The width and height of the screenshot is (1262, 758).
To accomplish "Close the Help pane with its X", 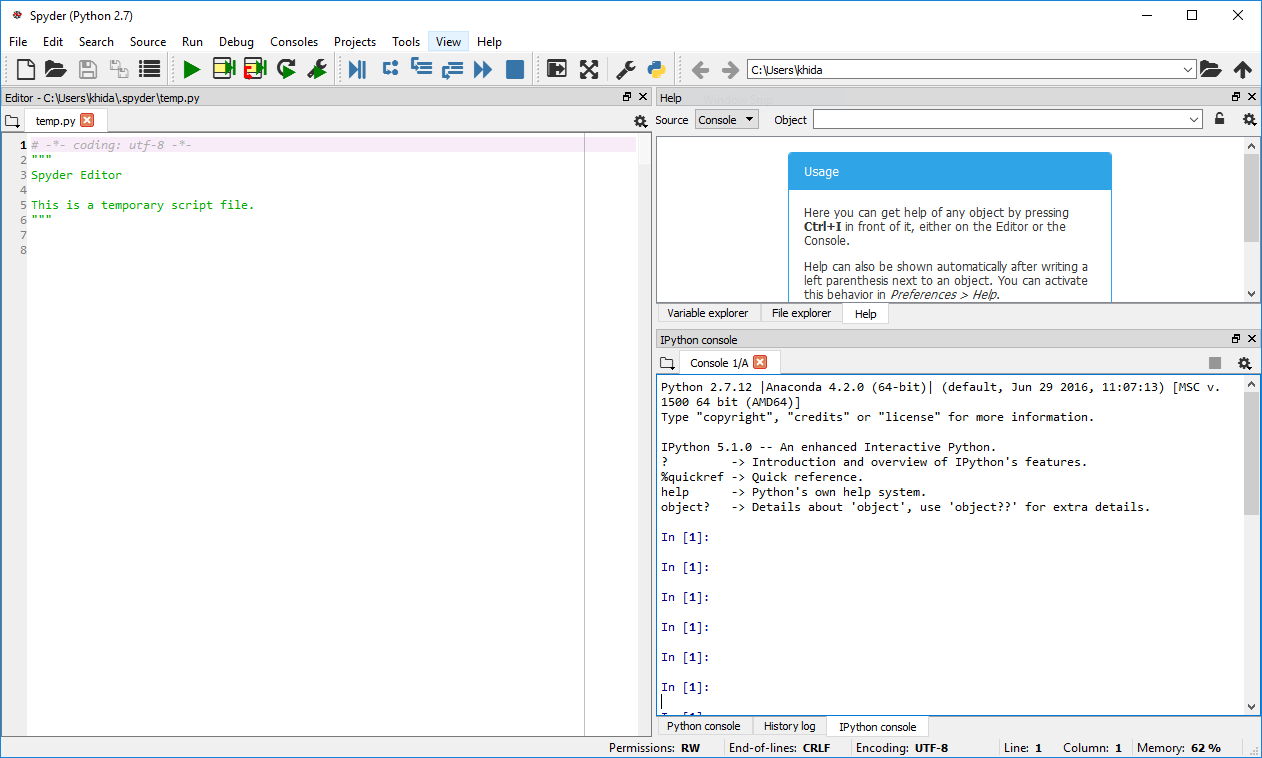I will click(1253, 97).
